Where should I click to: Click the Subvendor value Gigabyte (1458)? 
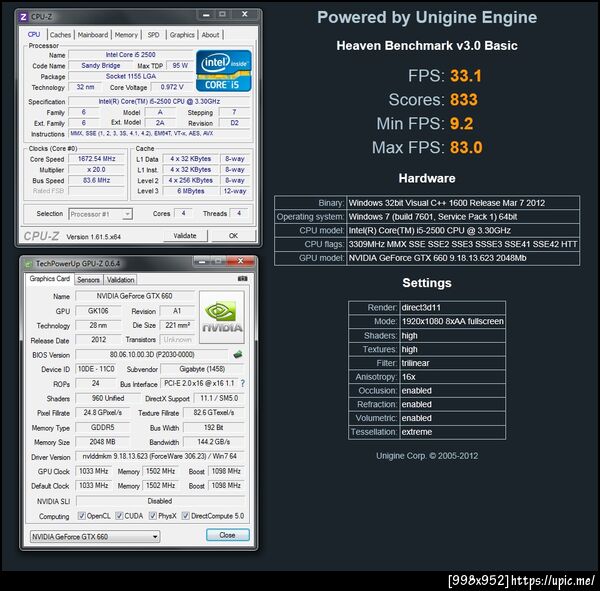click(x=202, y=369)
